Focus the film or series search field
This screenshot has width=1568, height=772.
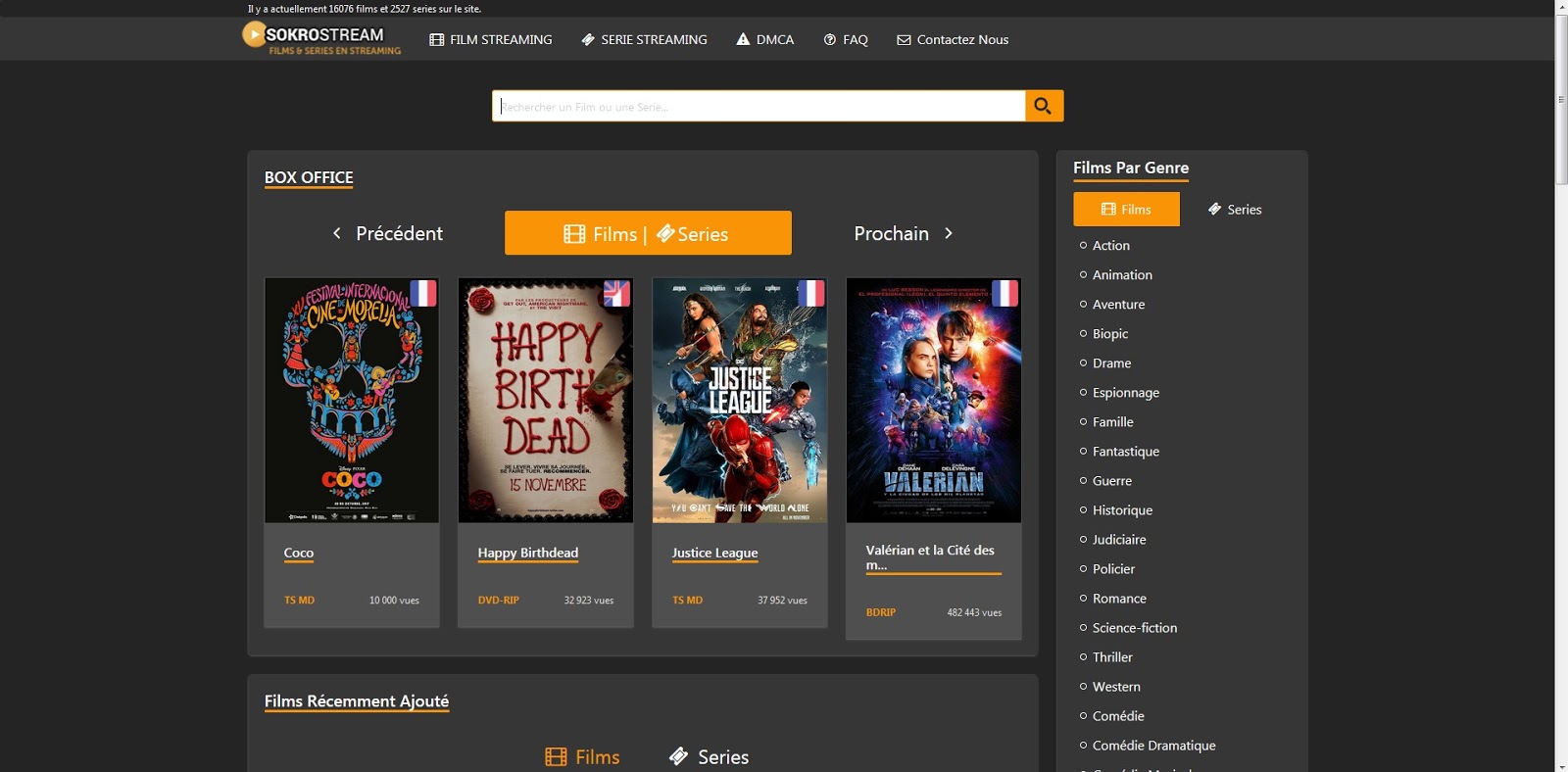click(759, 106)
